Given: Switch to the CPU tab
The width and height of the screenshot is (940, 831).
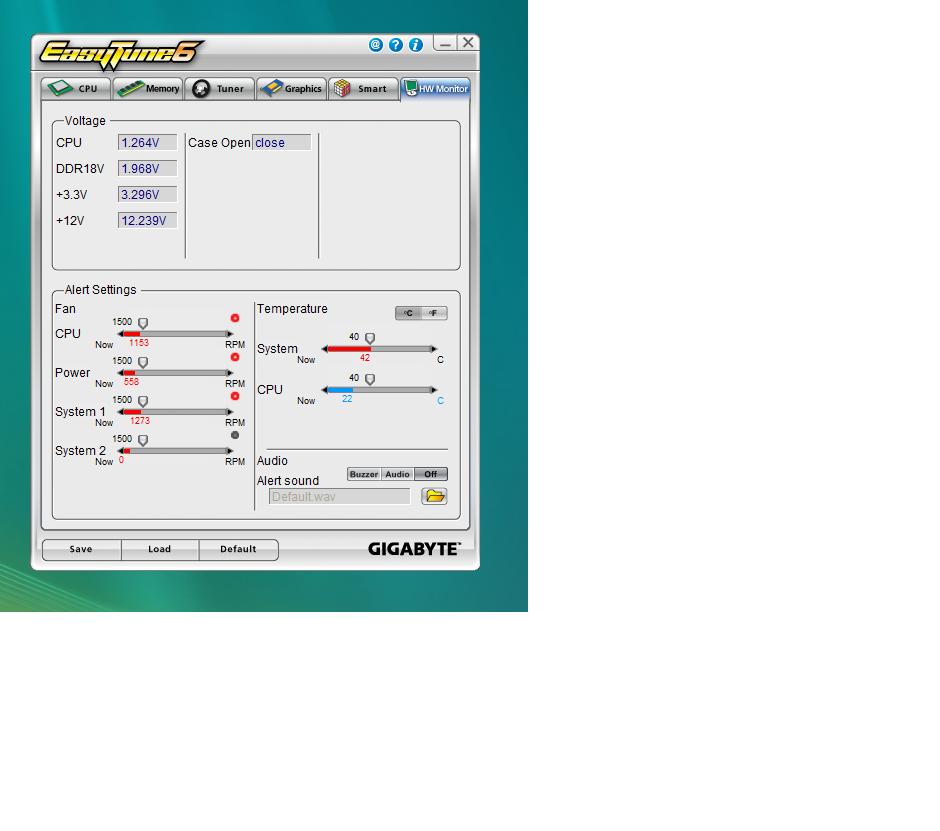Looking at the screenshot, I should 76,89.
